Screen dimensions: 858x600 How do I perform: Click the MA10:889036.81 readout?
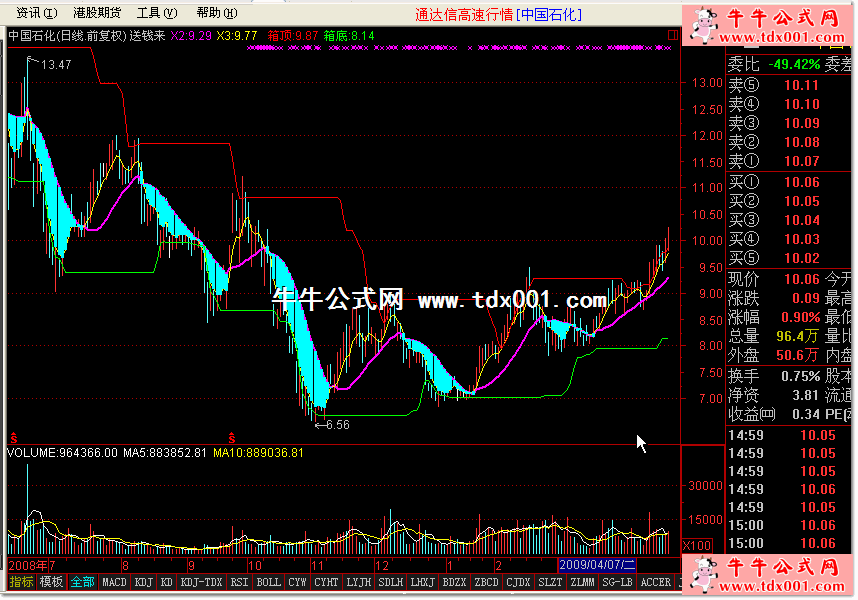(258, 453)
